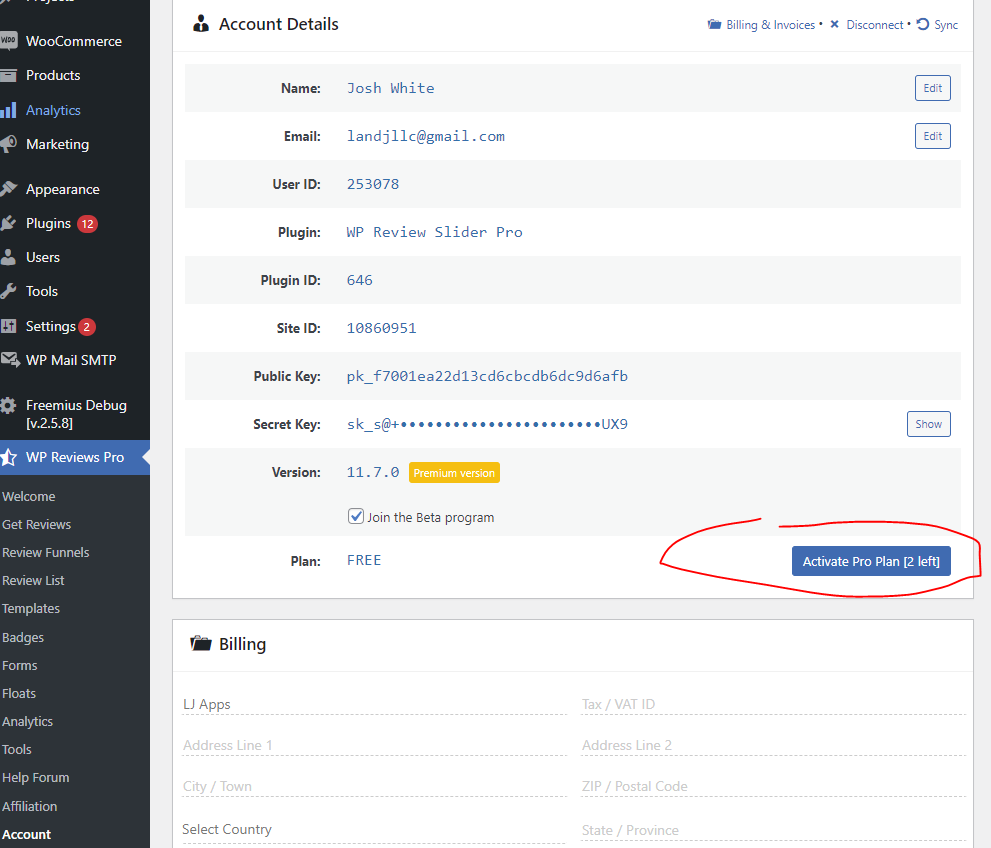Click the Sync link

coord(946,25)
